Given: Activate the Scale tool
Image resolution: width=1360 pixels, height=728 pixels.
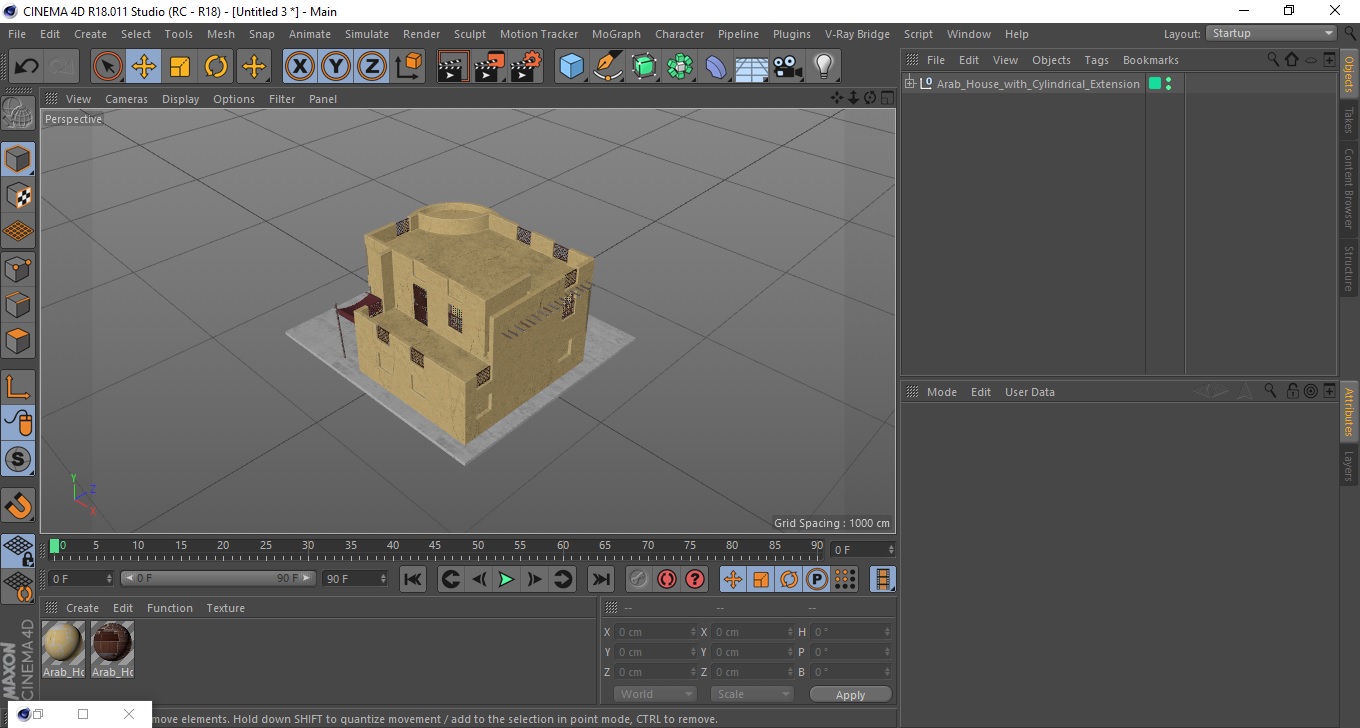Looking at the screenshot, I should pos(180,67).
